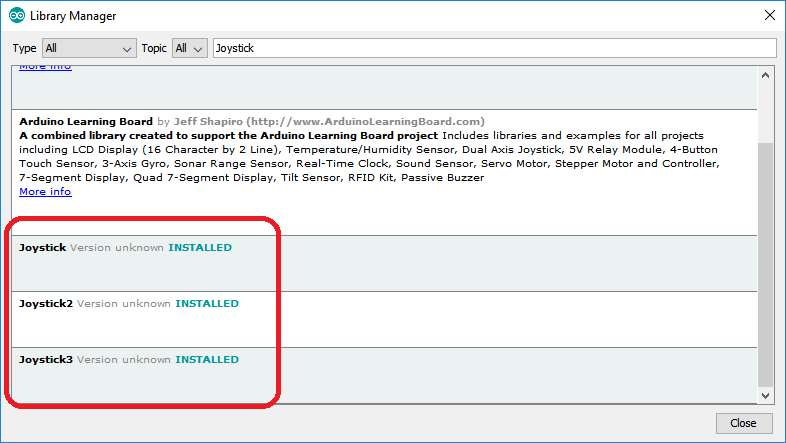The height and width of the screenshot is (443, 786).
Task: Click the vertical scrollbar thumb
Action: click(765, 265)
